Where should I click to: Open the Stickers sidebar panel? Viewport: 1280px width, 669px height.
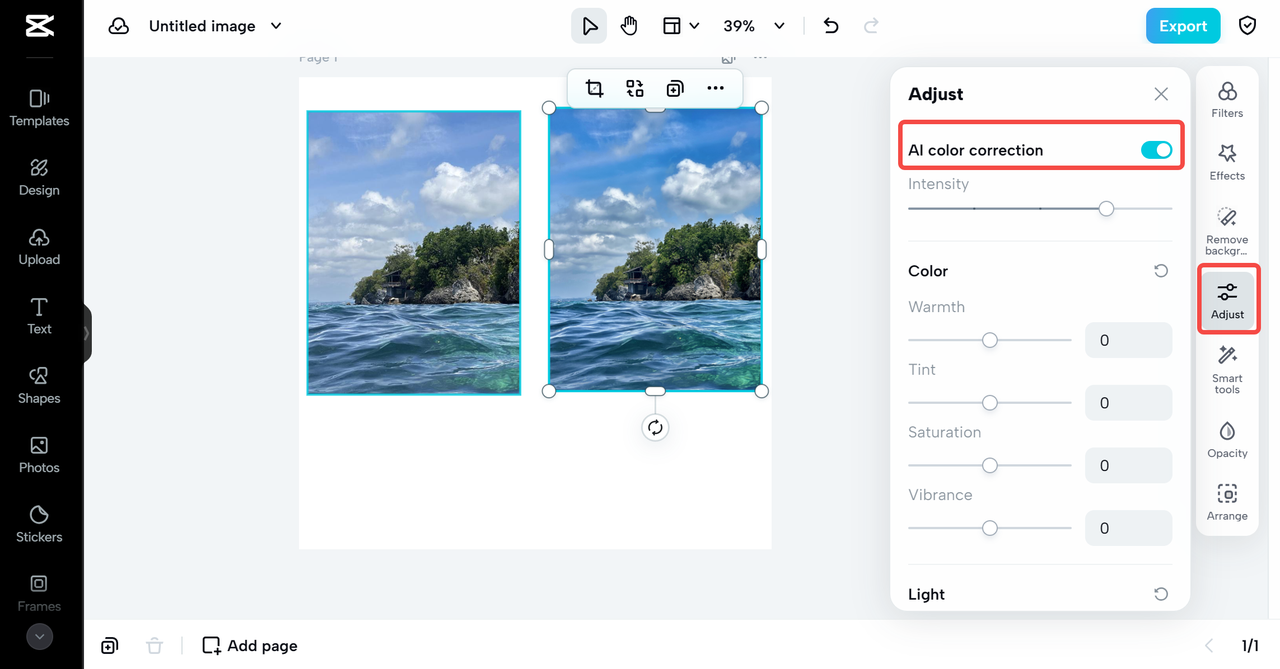[39, 524]
